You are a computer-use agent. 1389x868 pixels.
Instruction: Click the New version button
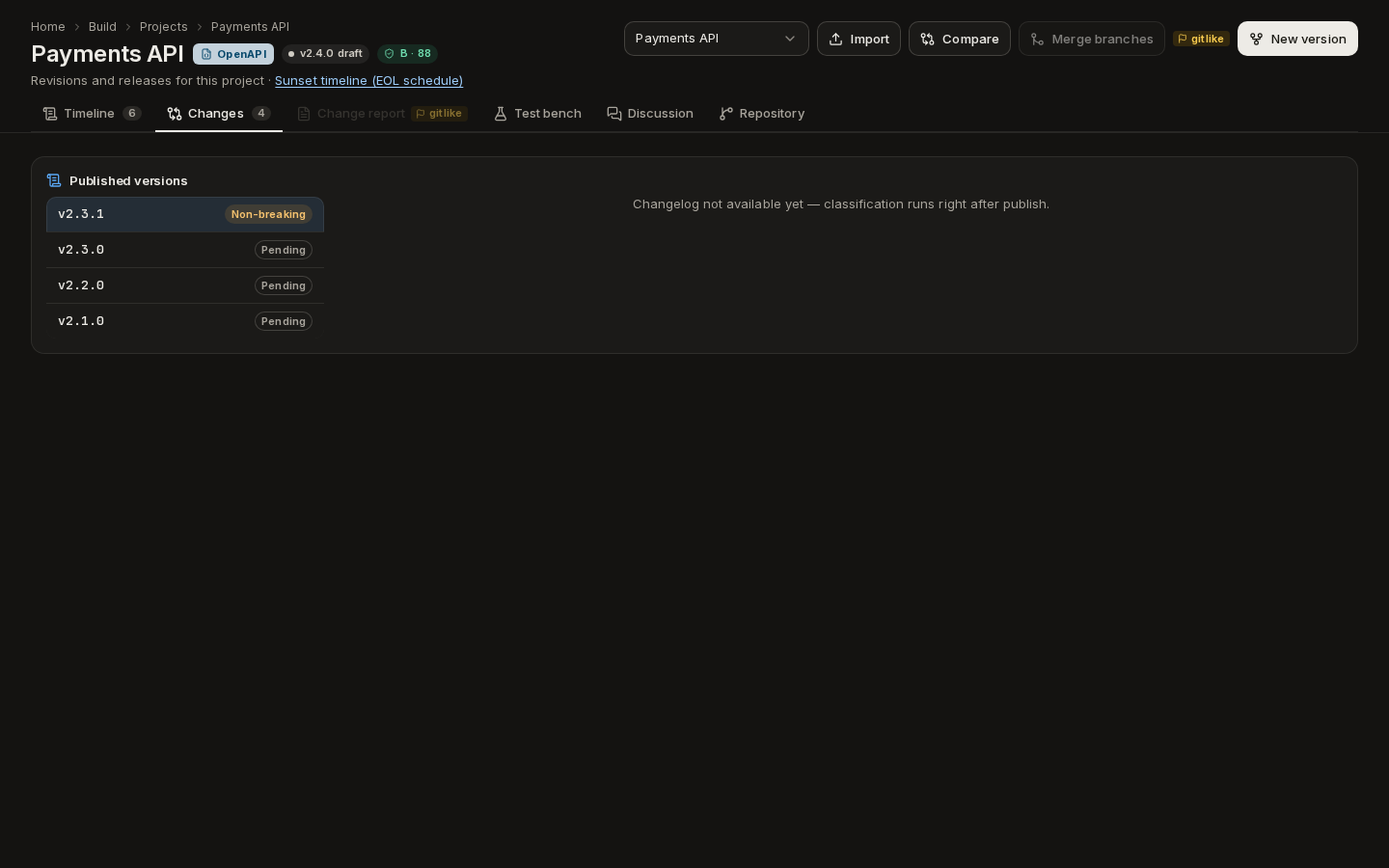[x=1297, y=39]
